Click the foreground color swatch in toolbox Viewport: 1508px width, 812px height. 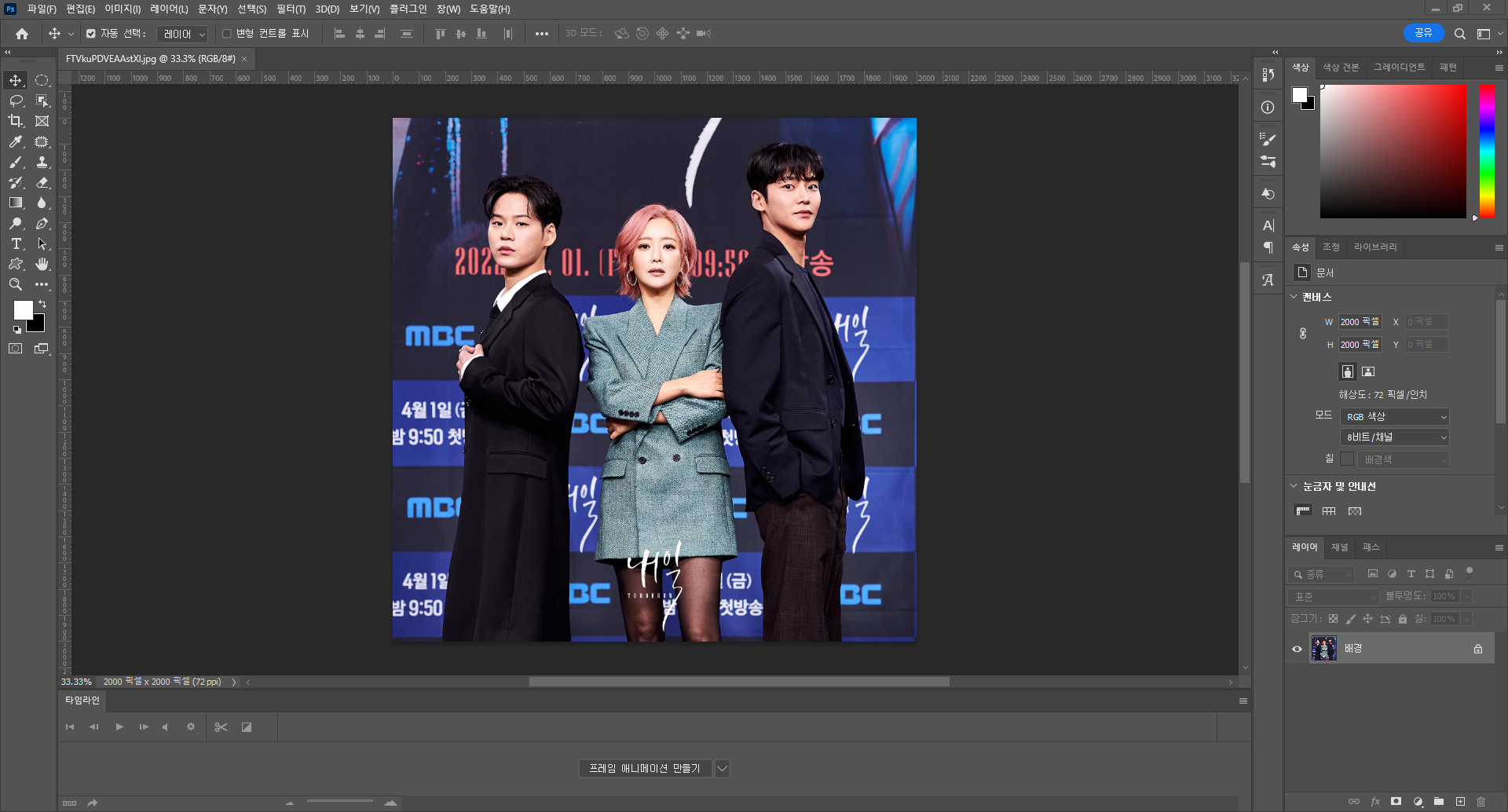click(24, 309)
